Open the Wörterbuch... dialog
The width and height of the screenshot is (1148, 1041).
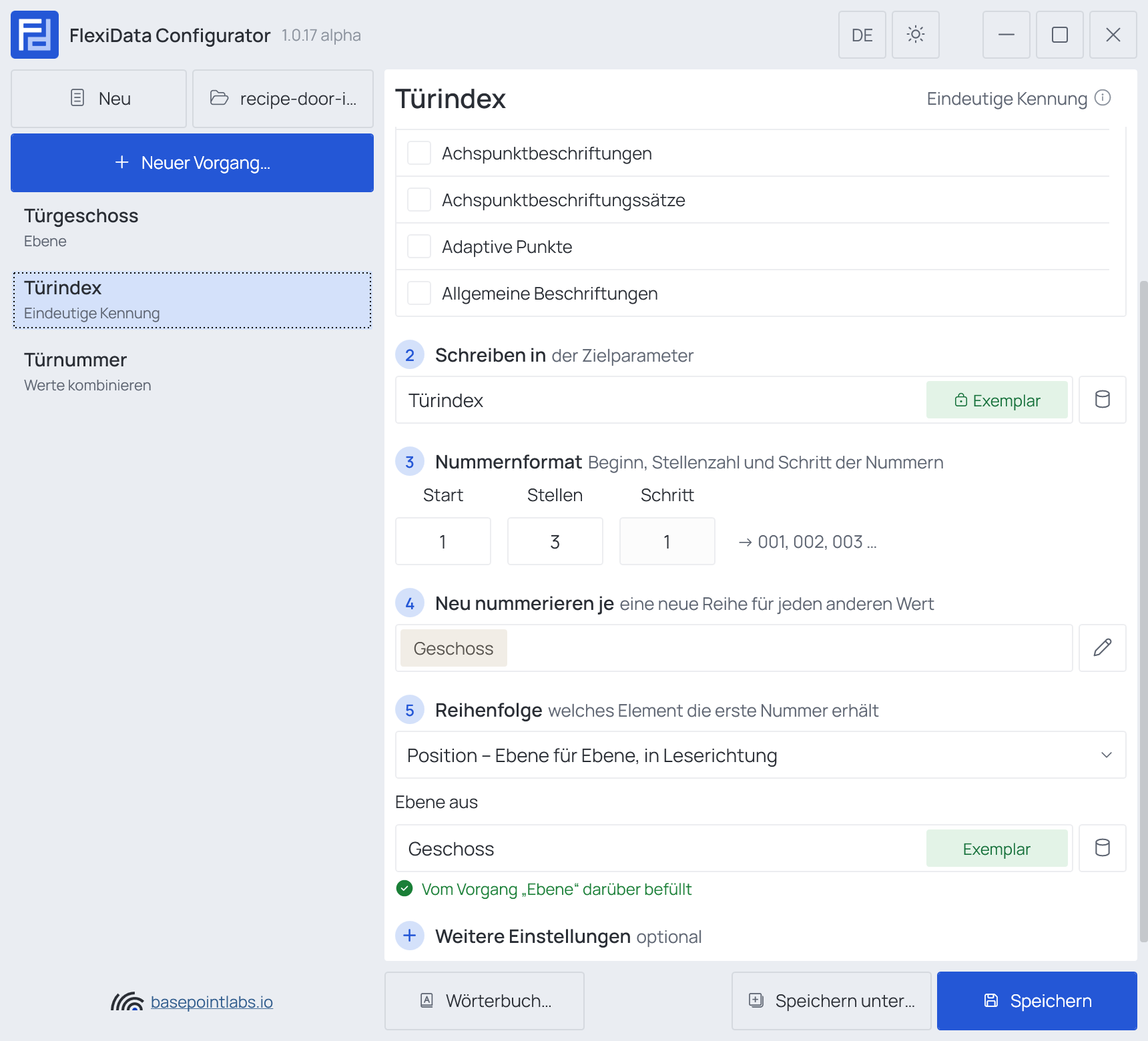(485, 1001)
